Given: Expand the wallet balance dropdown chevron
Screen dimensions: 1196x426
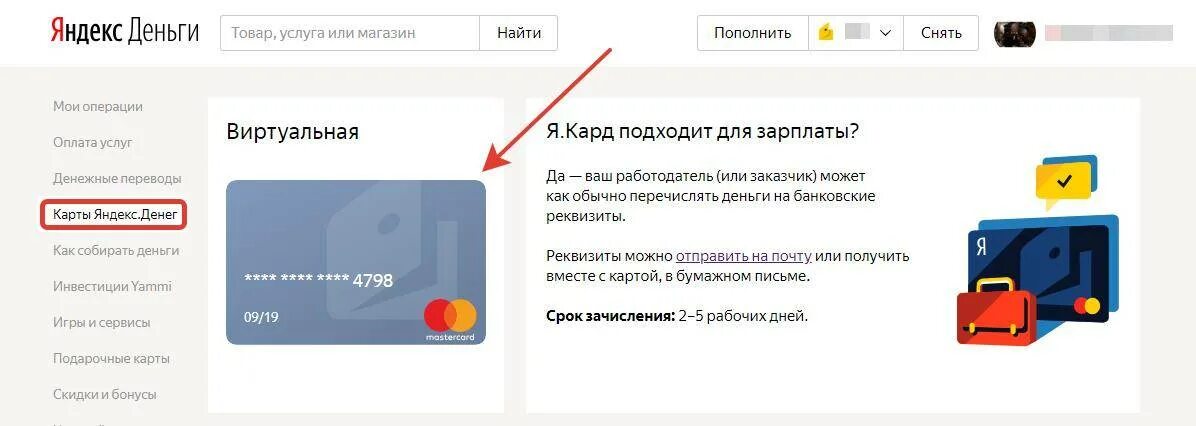Looking at the screenshot, I should point(885,34).
